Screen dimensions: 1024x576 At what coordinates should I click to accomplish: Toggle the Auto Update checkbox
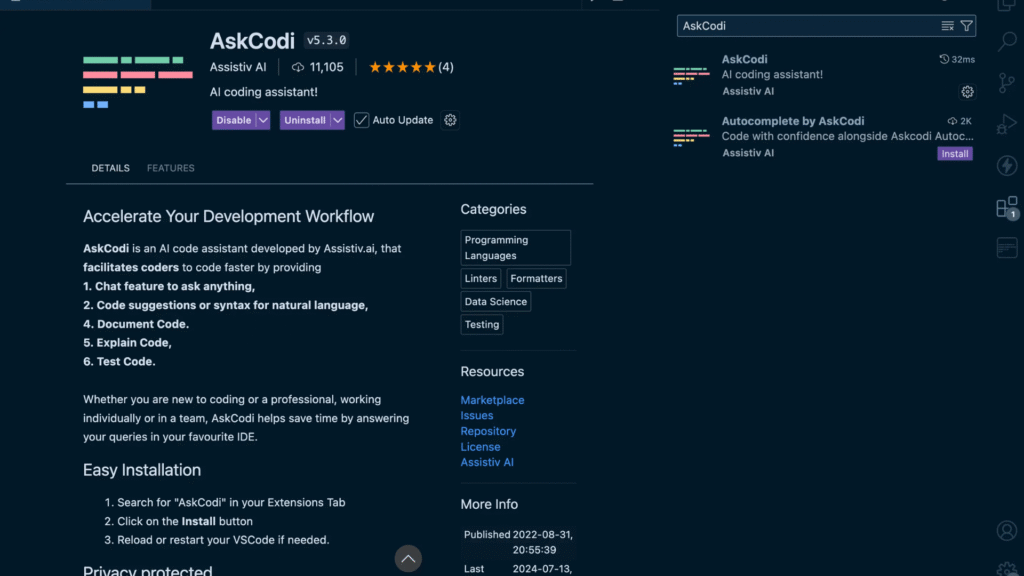pyautogui.click(x=361, y=120)
